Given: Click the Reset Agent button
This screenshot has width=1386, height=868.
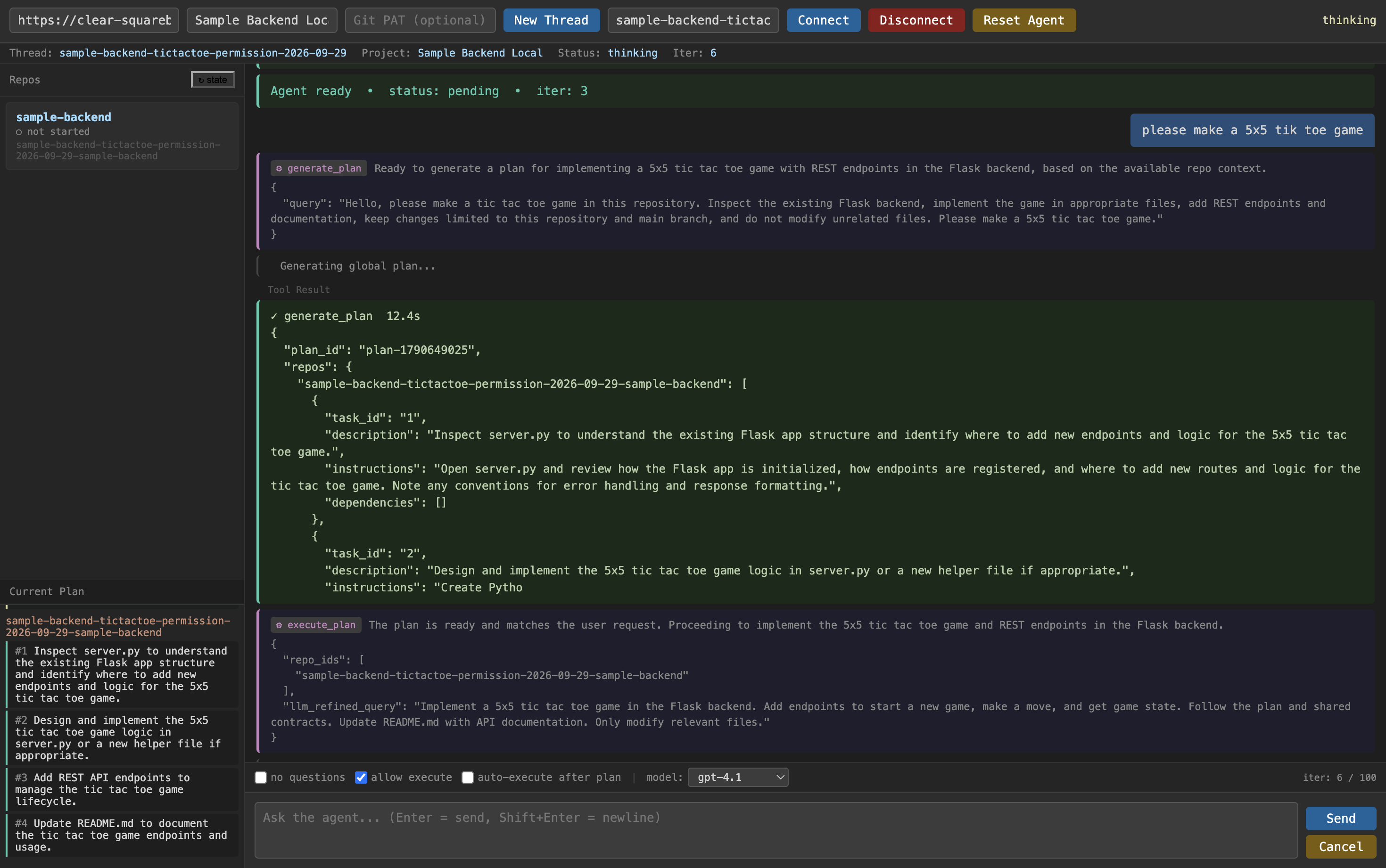Looking at the screenshot, I should 1024,20.
